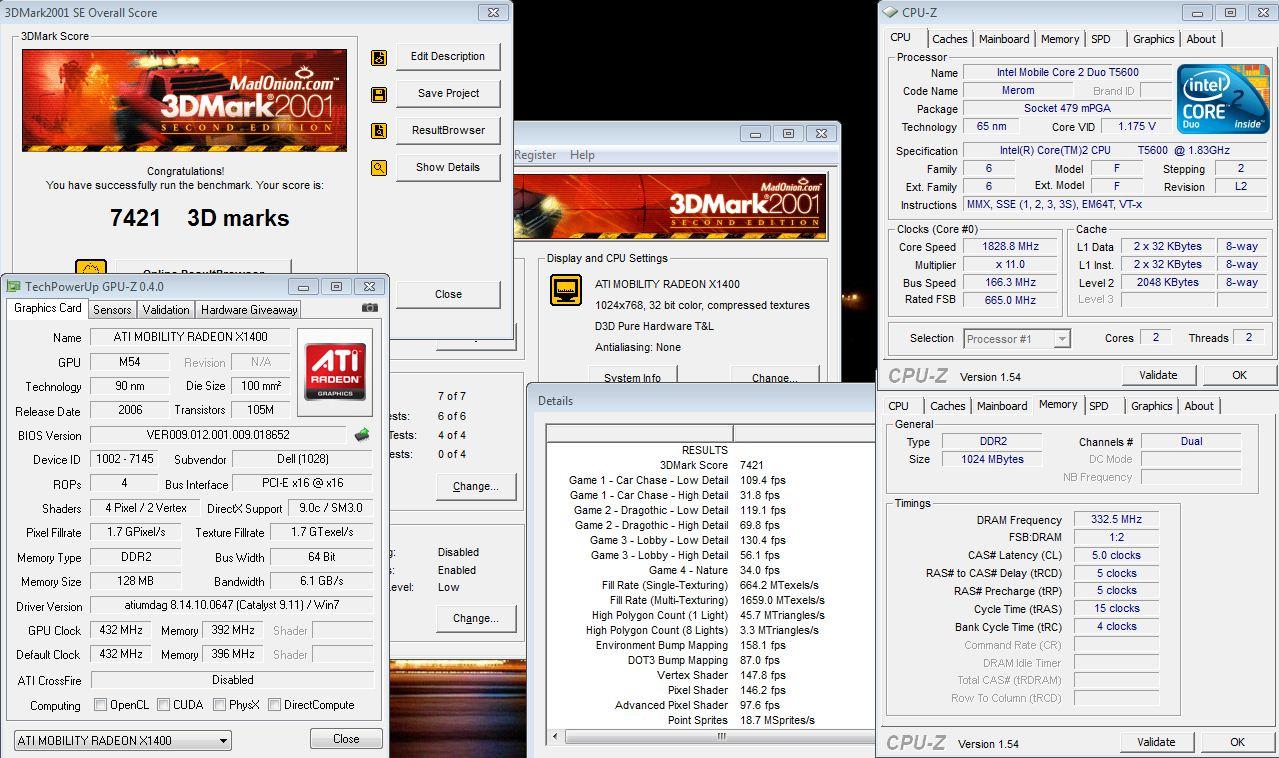Click the monitor icon in Display and CPU Settings
This screenshot has height=758, width=1279.
click(566, 290)
